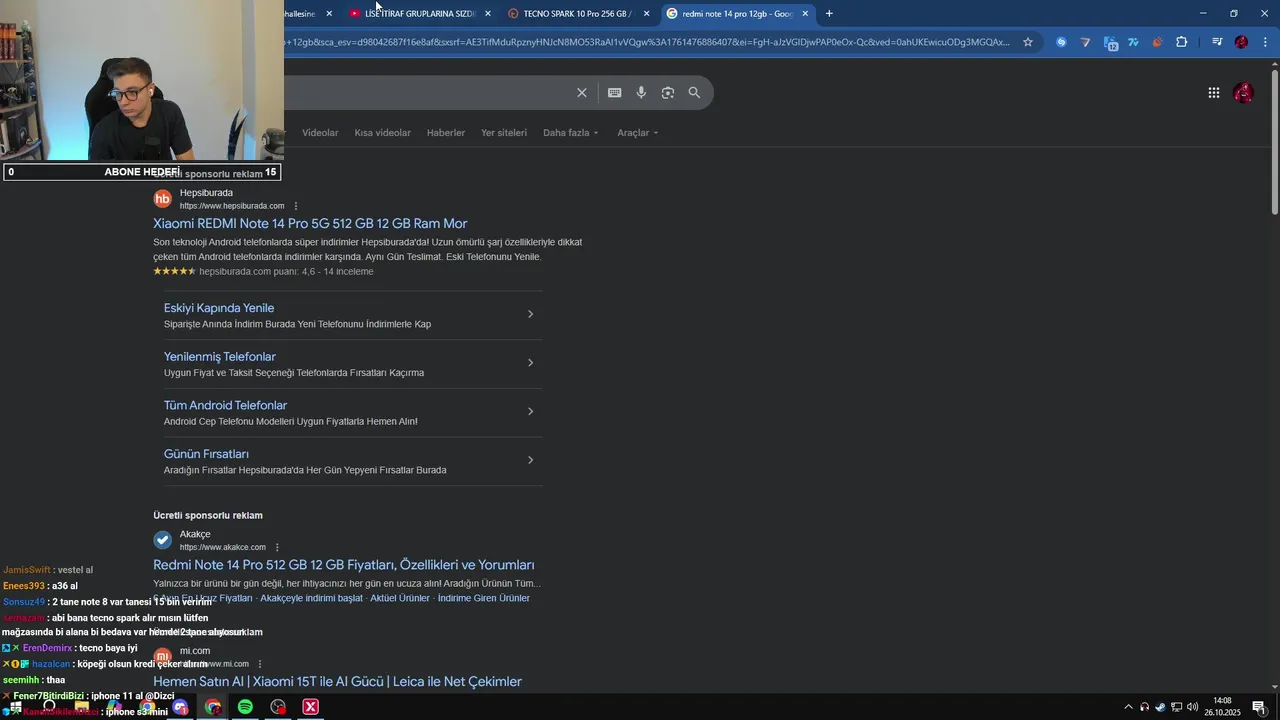Open the Akakçeyle indirimi başlat sitelink
Viewport: 1280px width, 720px height.
point(311,598)
